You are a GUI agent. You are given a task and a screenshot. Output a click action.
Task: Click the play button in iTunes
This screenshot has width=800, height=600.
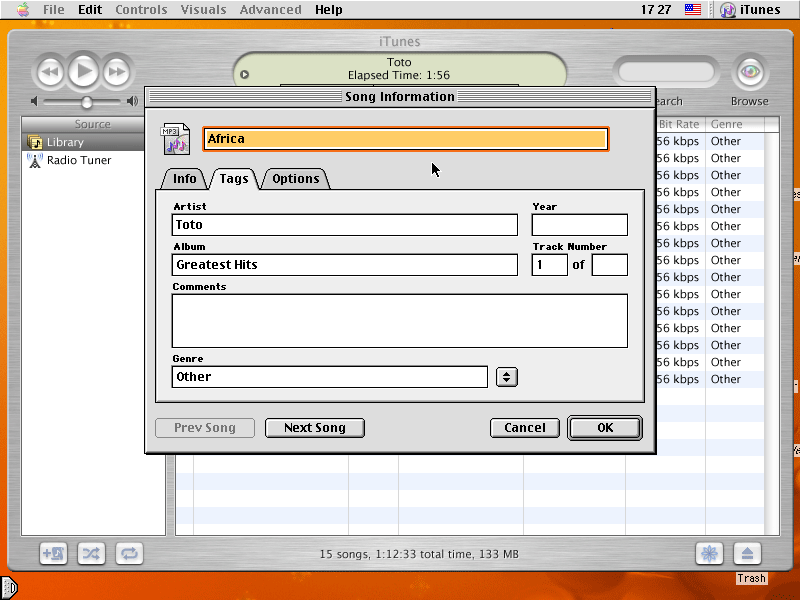click(83, 71)
